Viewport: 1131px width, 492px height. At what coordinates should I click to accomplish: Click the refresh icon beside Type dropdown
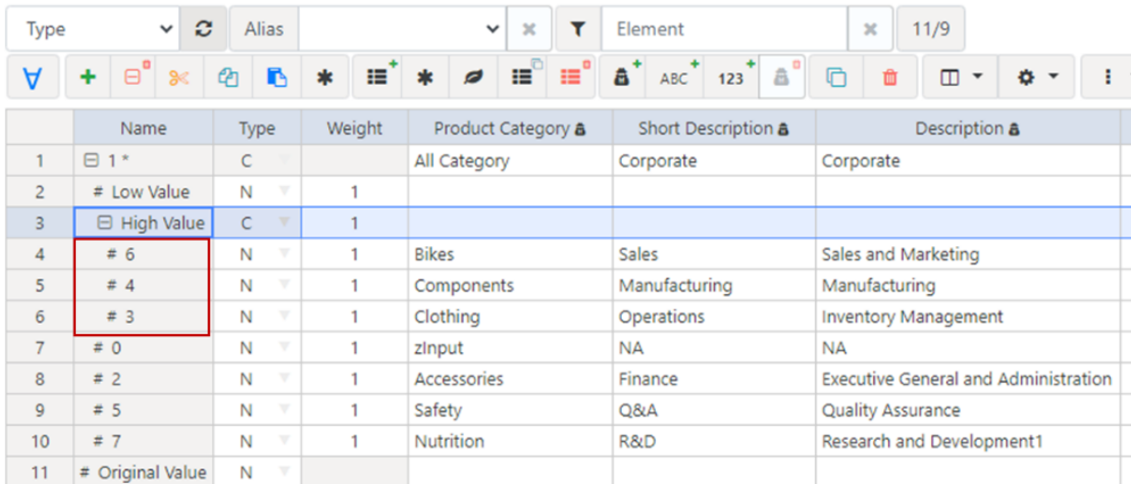coord(203,29)
